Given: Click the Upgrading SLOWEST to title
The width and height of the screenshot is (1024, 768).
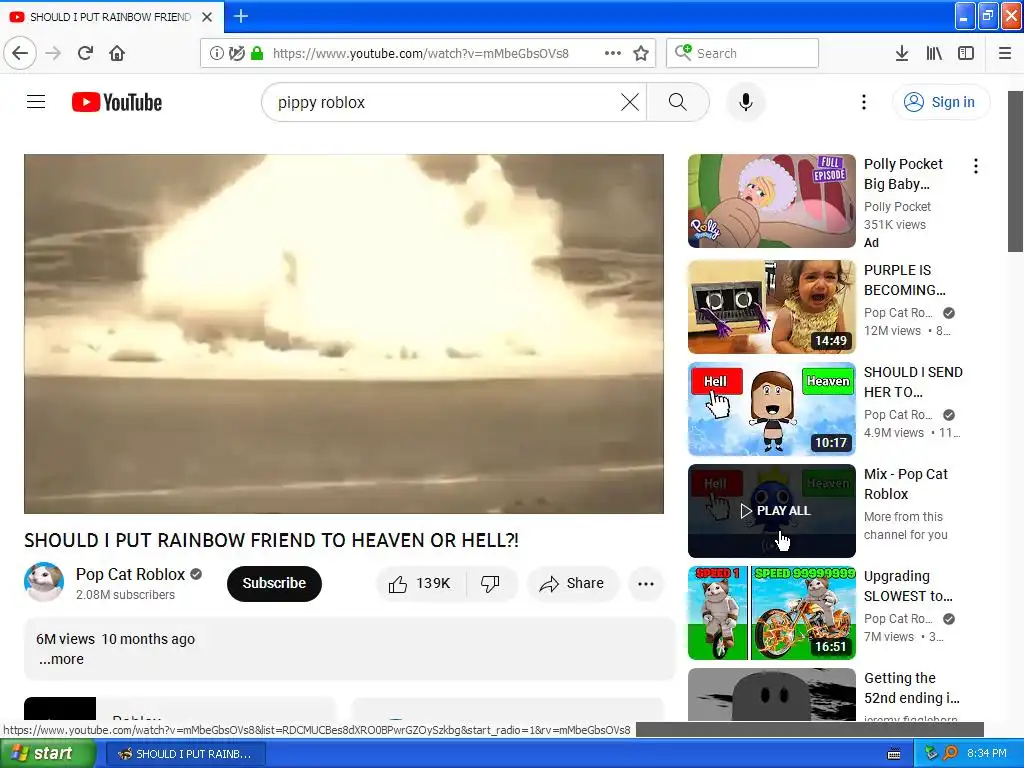Looking at the screenshot, I should [908, 586].
